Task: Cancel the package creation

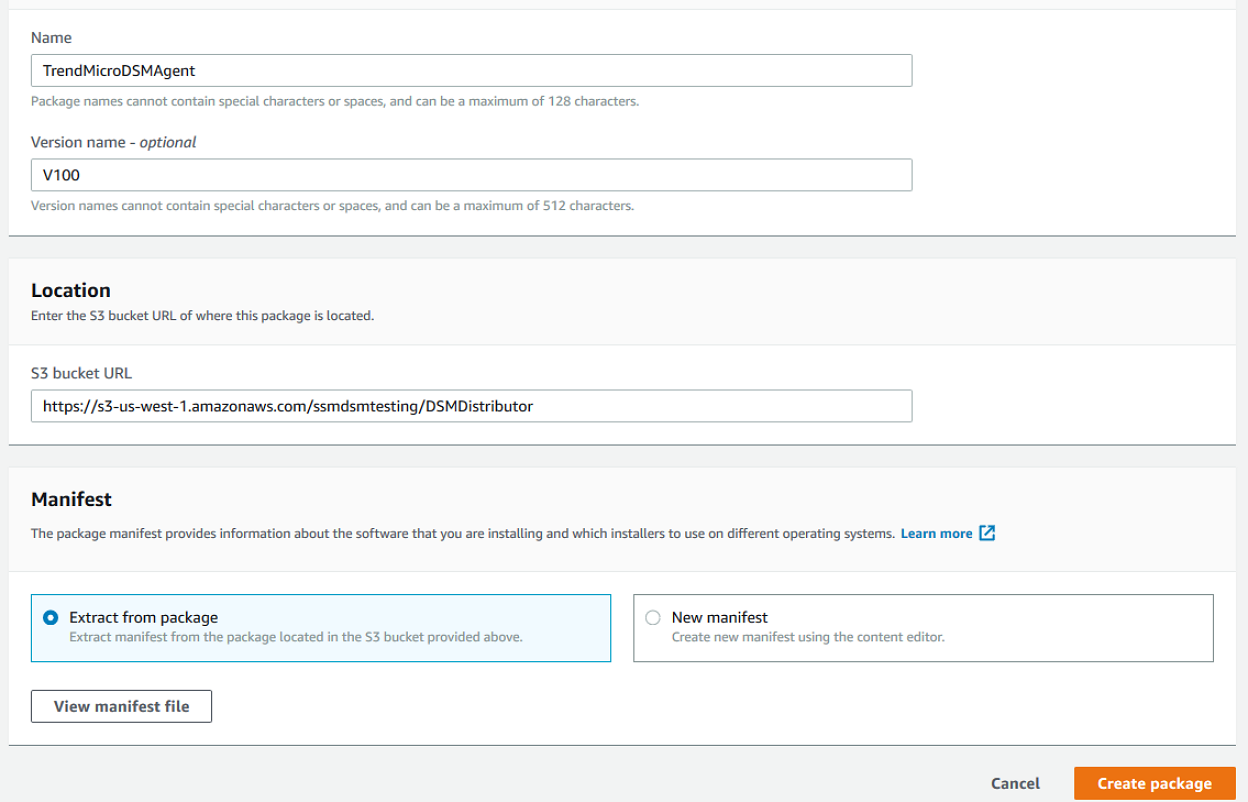Action: point(1015,784)
